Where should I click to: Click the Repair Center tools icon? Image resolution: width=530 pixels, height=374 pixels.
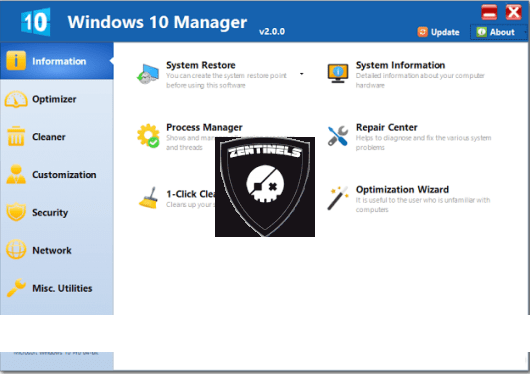[338, 136]
